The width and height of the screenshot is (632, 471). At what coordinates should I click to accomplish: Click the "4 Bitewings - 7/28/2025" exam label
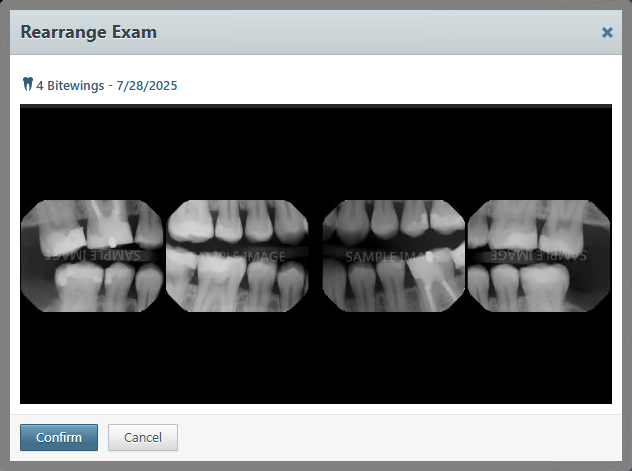click(106, 86)
